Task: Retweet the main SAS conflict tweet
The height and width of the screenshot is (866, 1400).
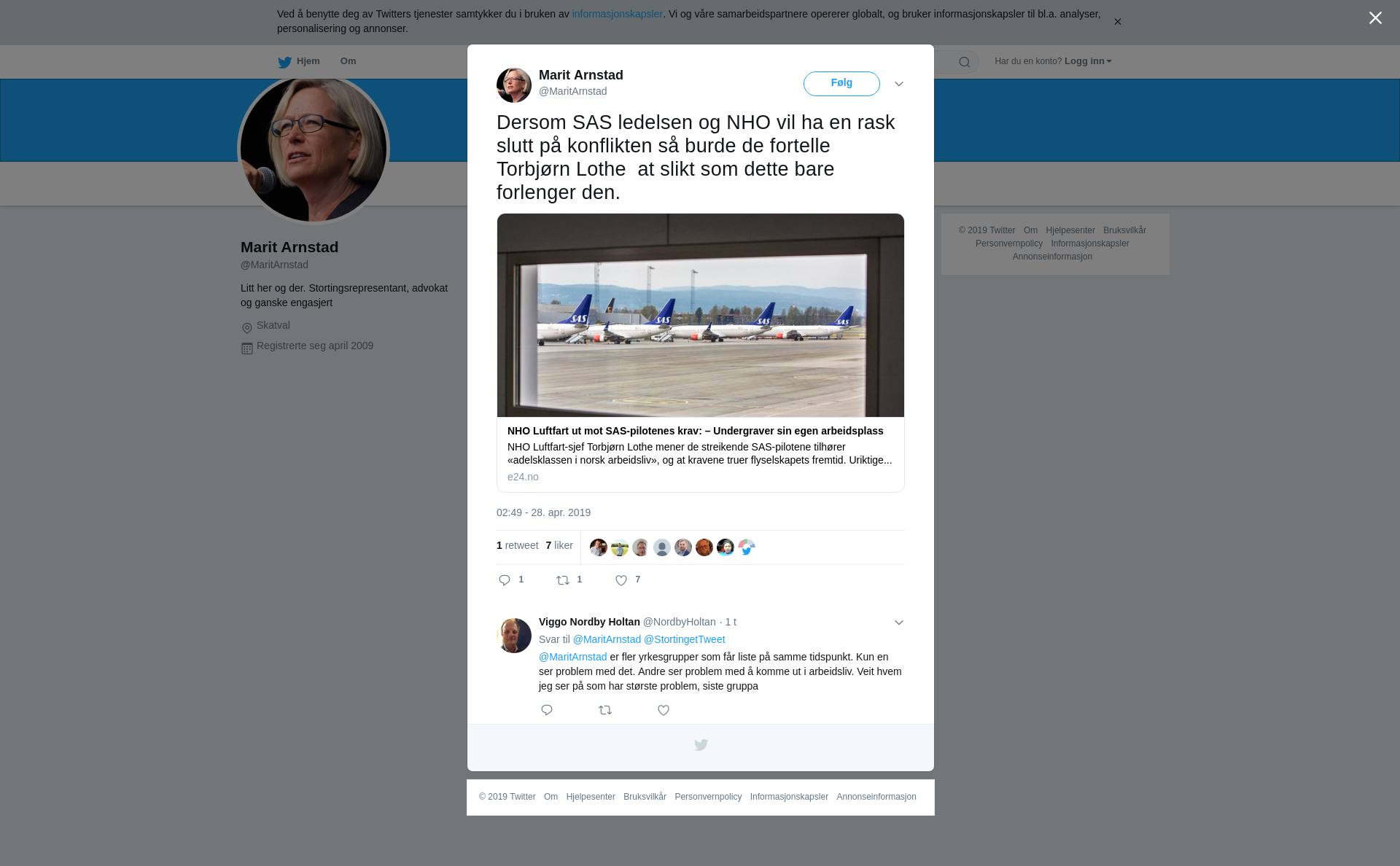Action: coord(563,580)
